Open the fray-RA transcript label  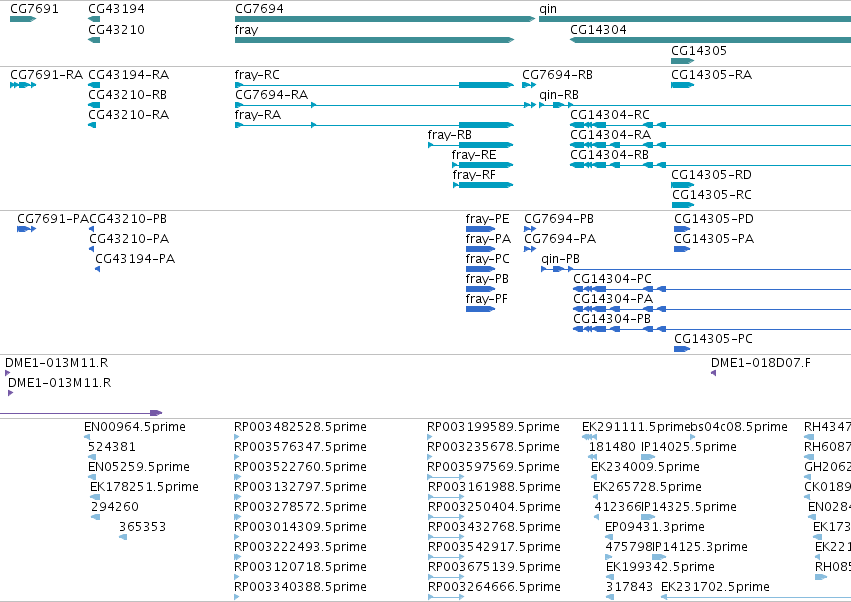pyautogui.click(x=258, y=115)
